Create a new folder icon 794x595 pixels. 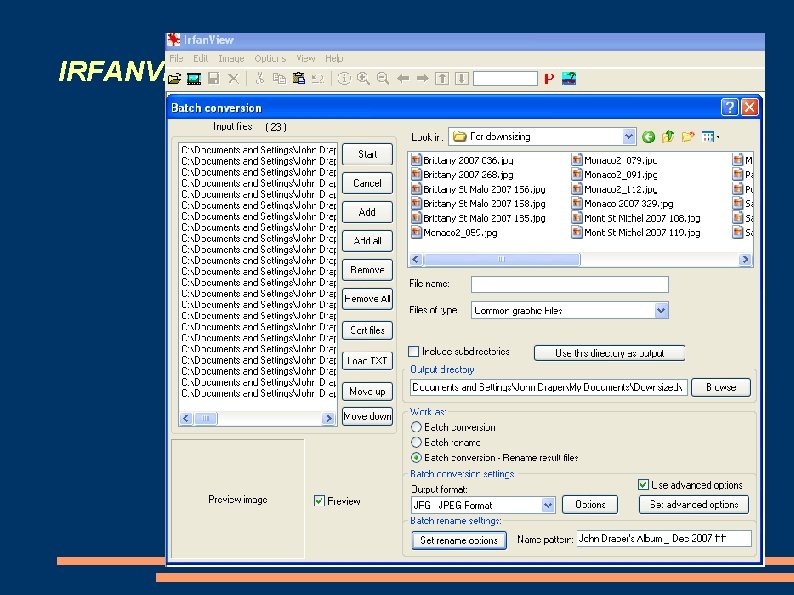pos(688,137)
